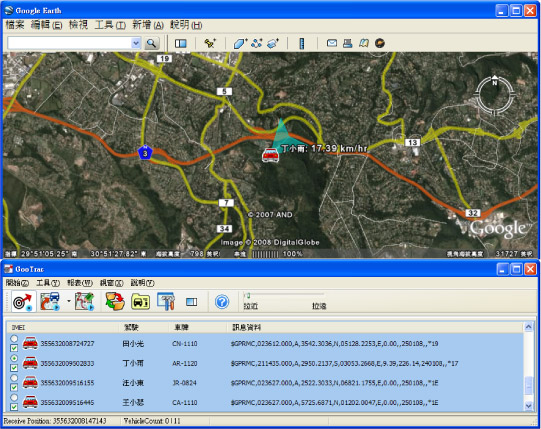
Task: Open the yellow vehicle folder icon in GooTrac
Action: point(140,302)
